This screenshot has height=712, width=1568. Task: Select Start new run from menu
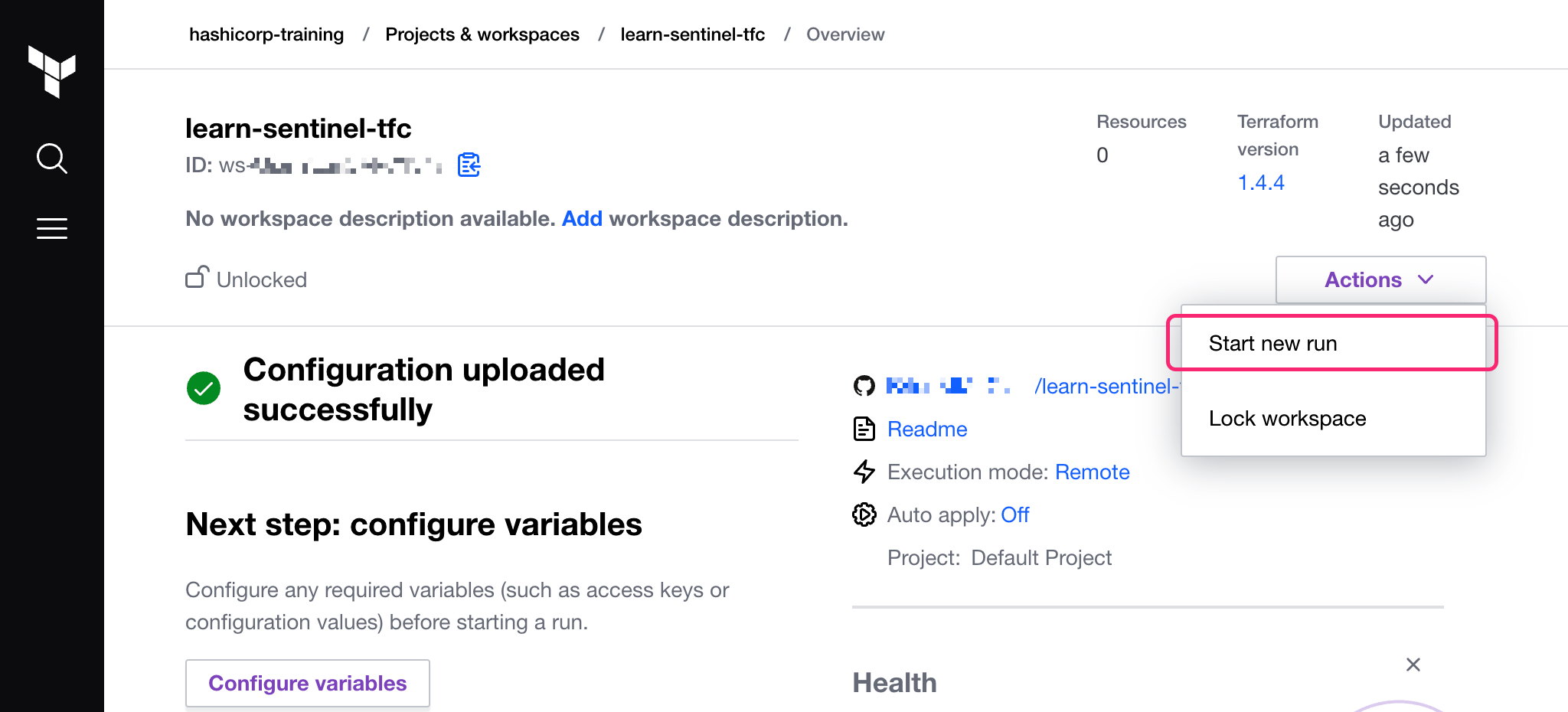1272,344
